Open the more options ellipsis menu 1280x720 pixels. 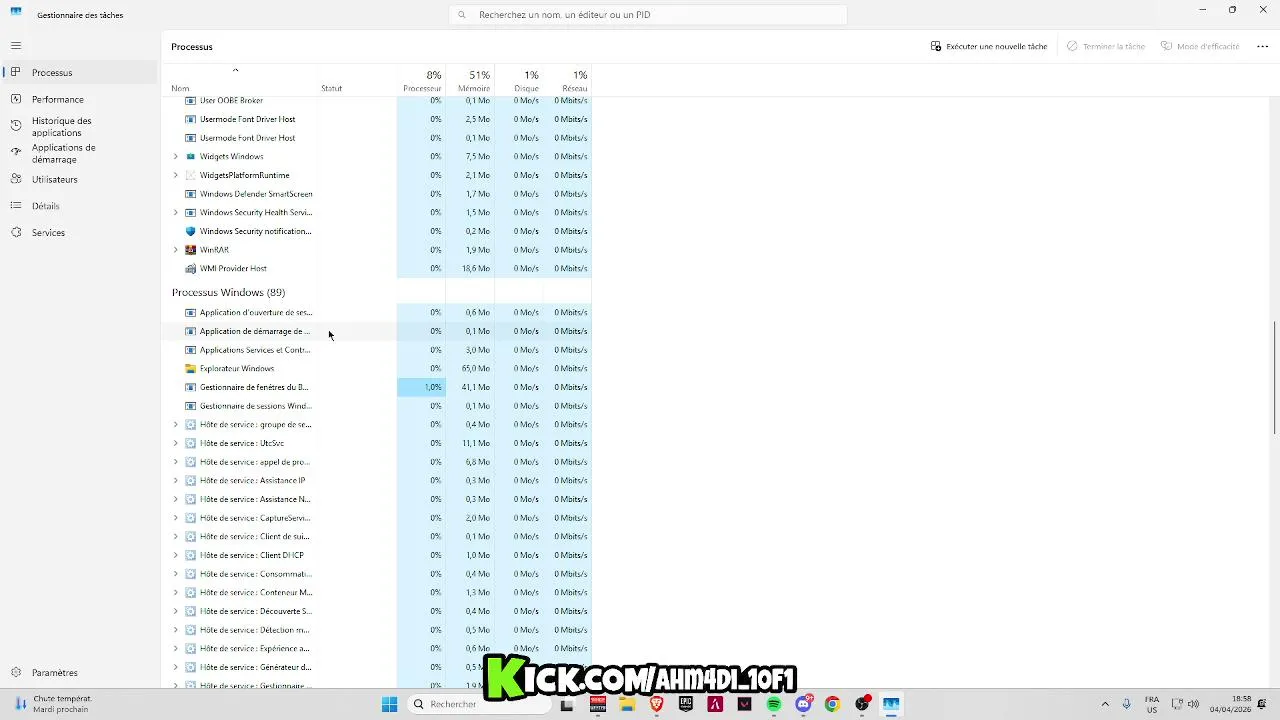(1262, 46)
